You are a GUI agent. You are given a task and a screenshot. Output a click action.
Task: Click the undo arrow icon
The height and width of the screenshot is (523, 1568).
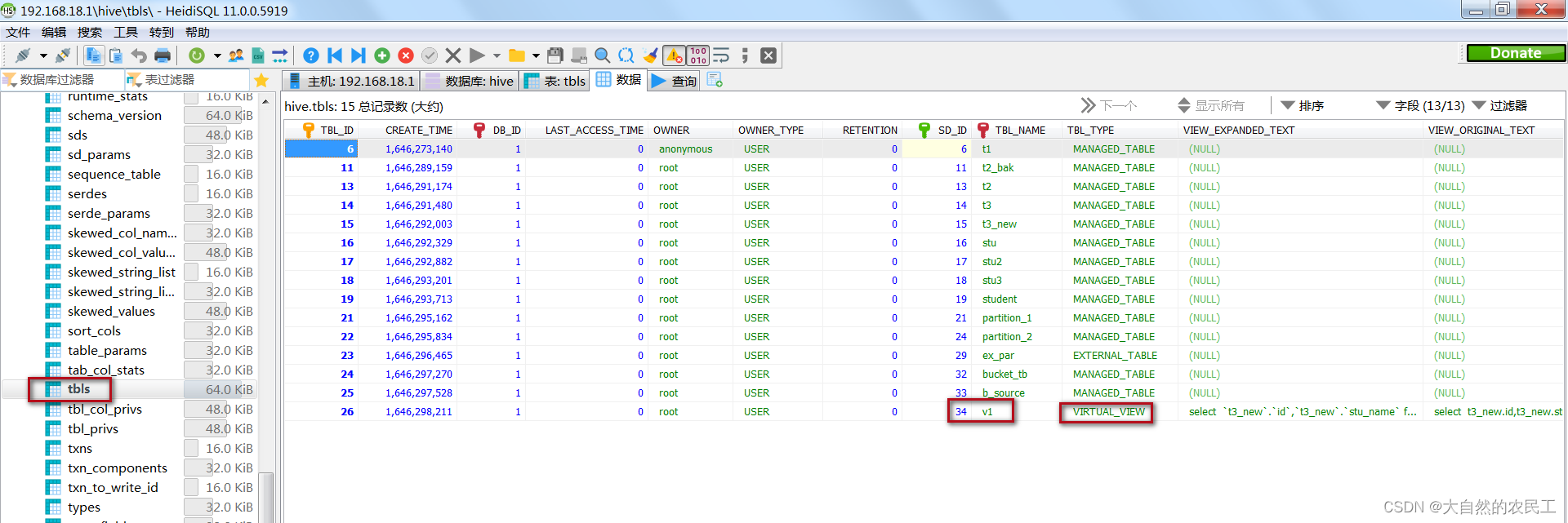pos(139,55)
